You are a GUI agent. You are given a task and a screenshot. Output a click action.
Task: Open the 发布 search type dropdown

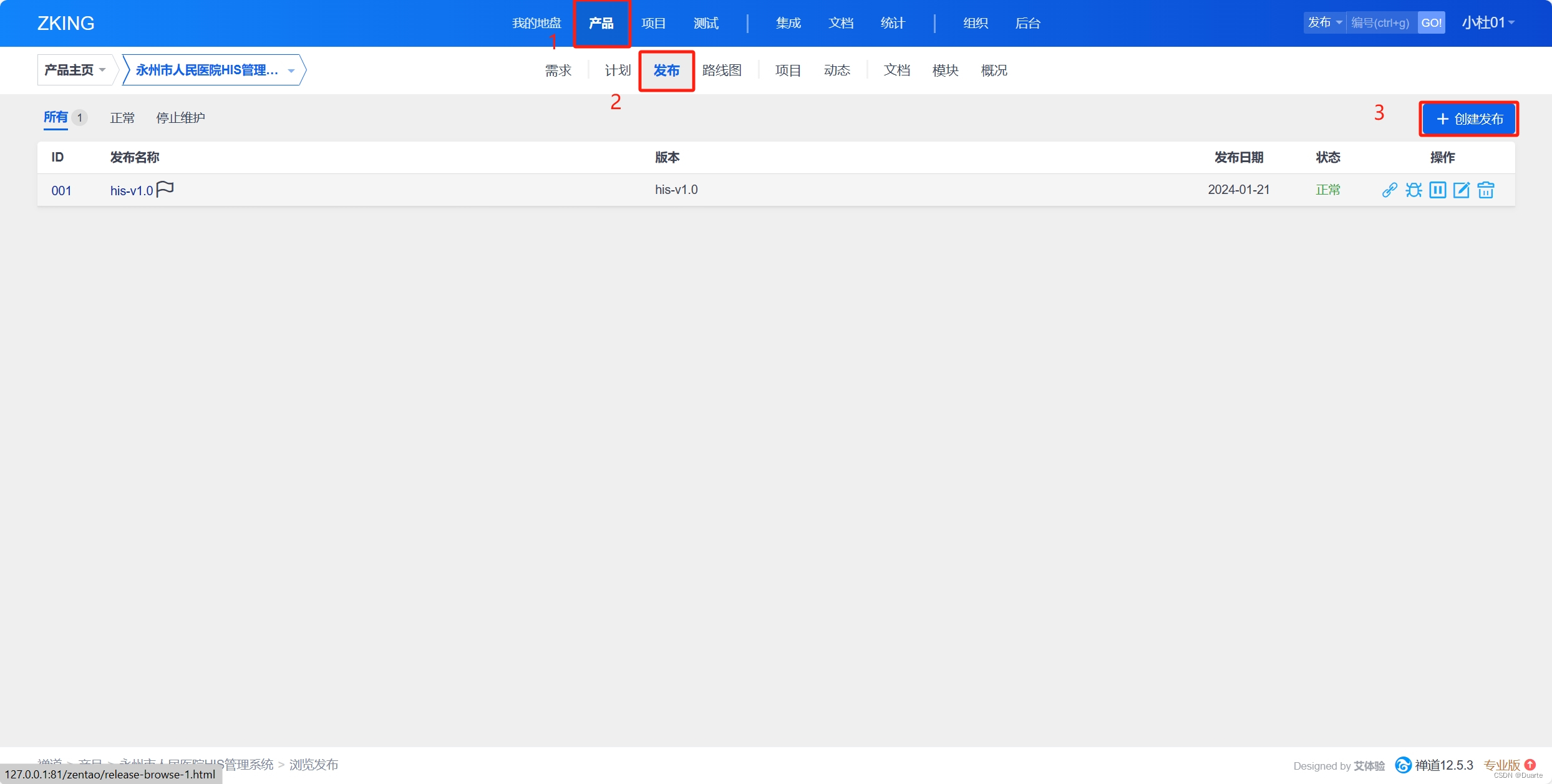coord(1324,23)
